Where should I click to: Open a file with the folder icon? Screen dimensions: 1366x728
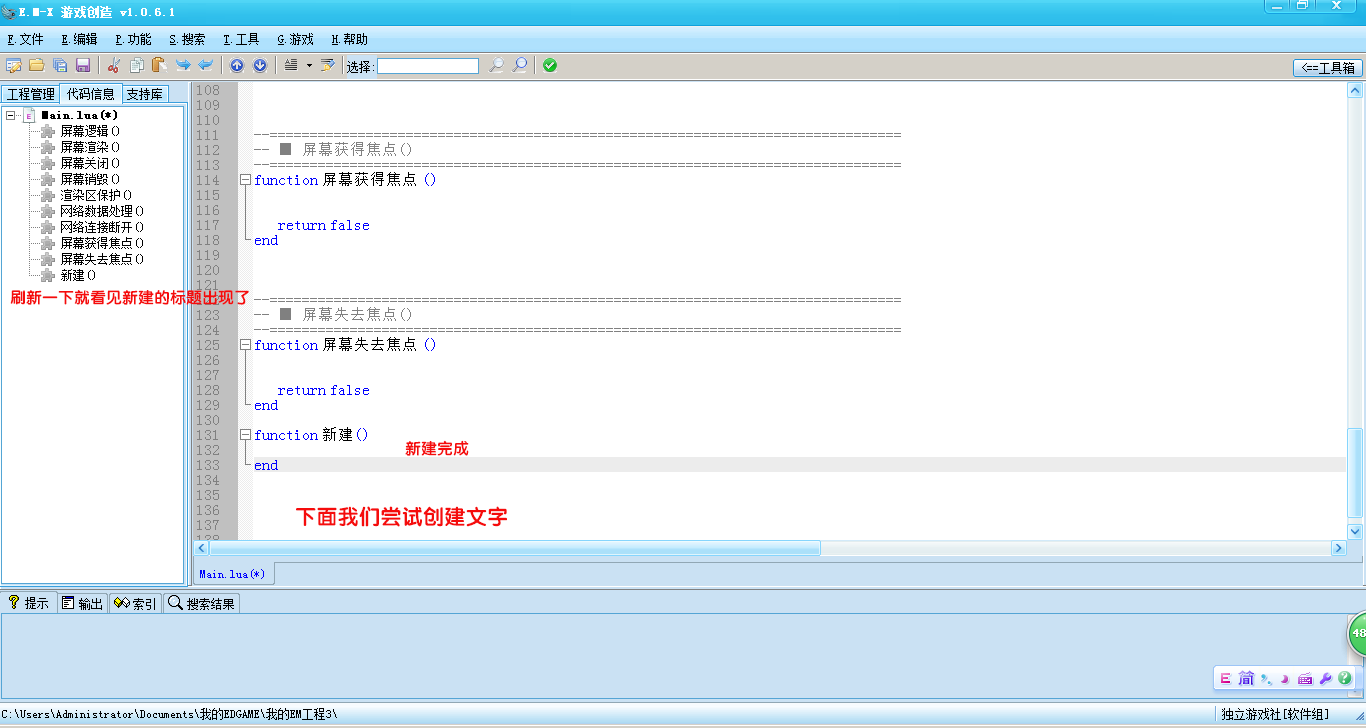[x=36, y=65]
